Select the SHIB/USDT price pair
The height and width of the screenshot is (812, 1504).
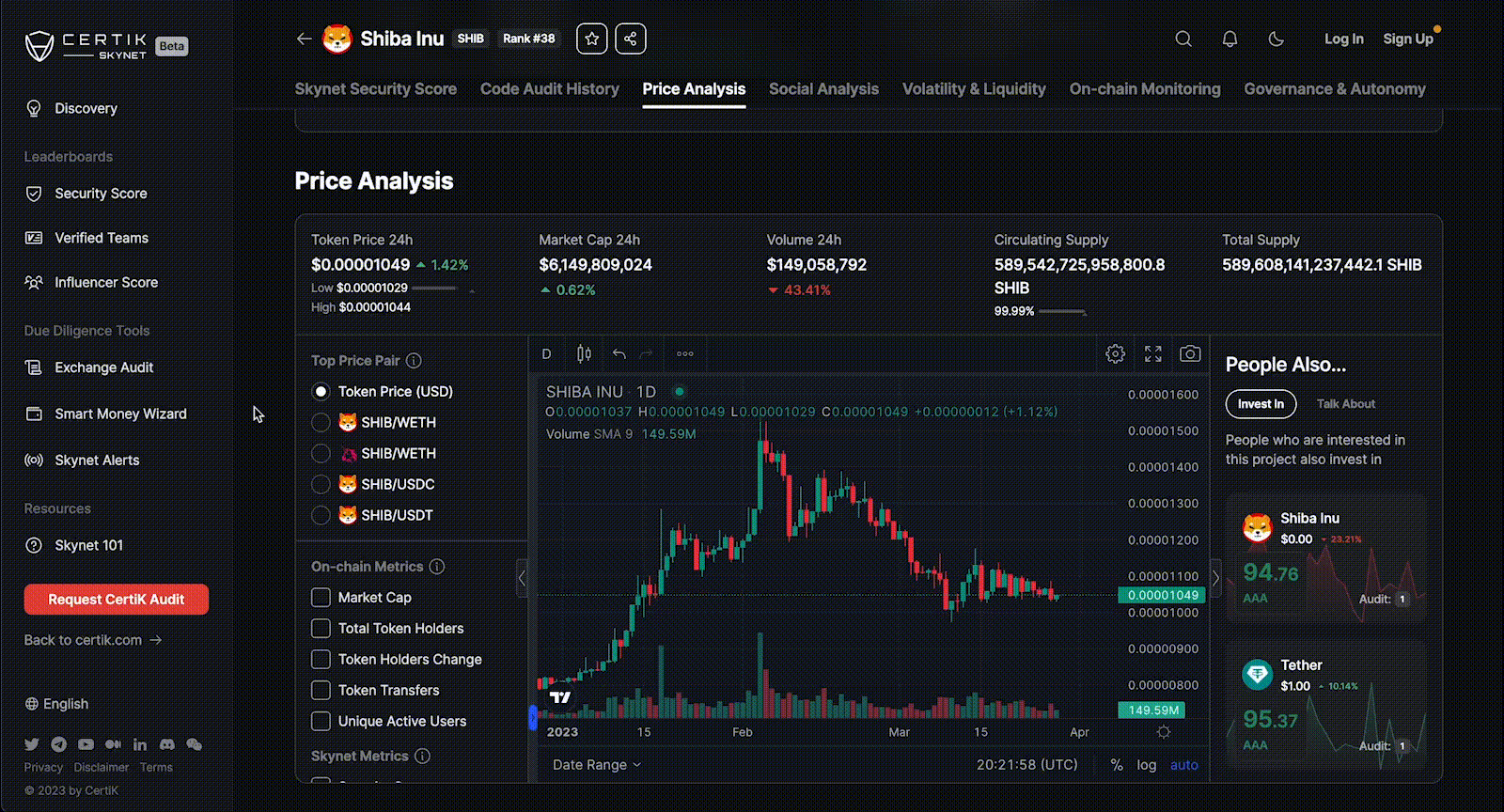[x=321, y=515]
